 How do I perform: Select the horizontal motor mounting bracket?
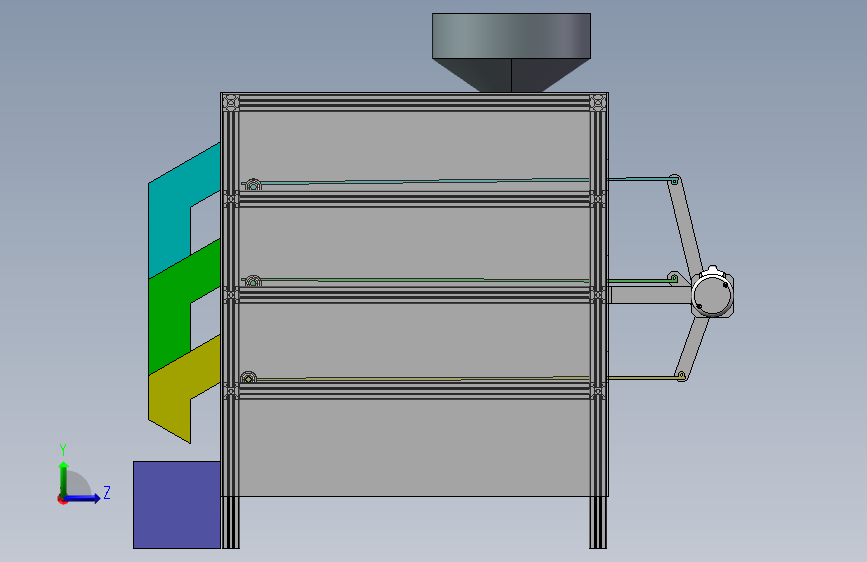pos(649,295)
